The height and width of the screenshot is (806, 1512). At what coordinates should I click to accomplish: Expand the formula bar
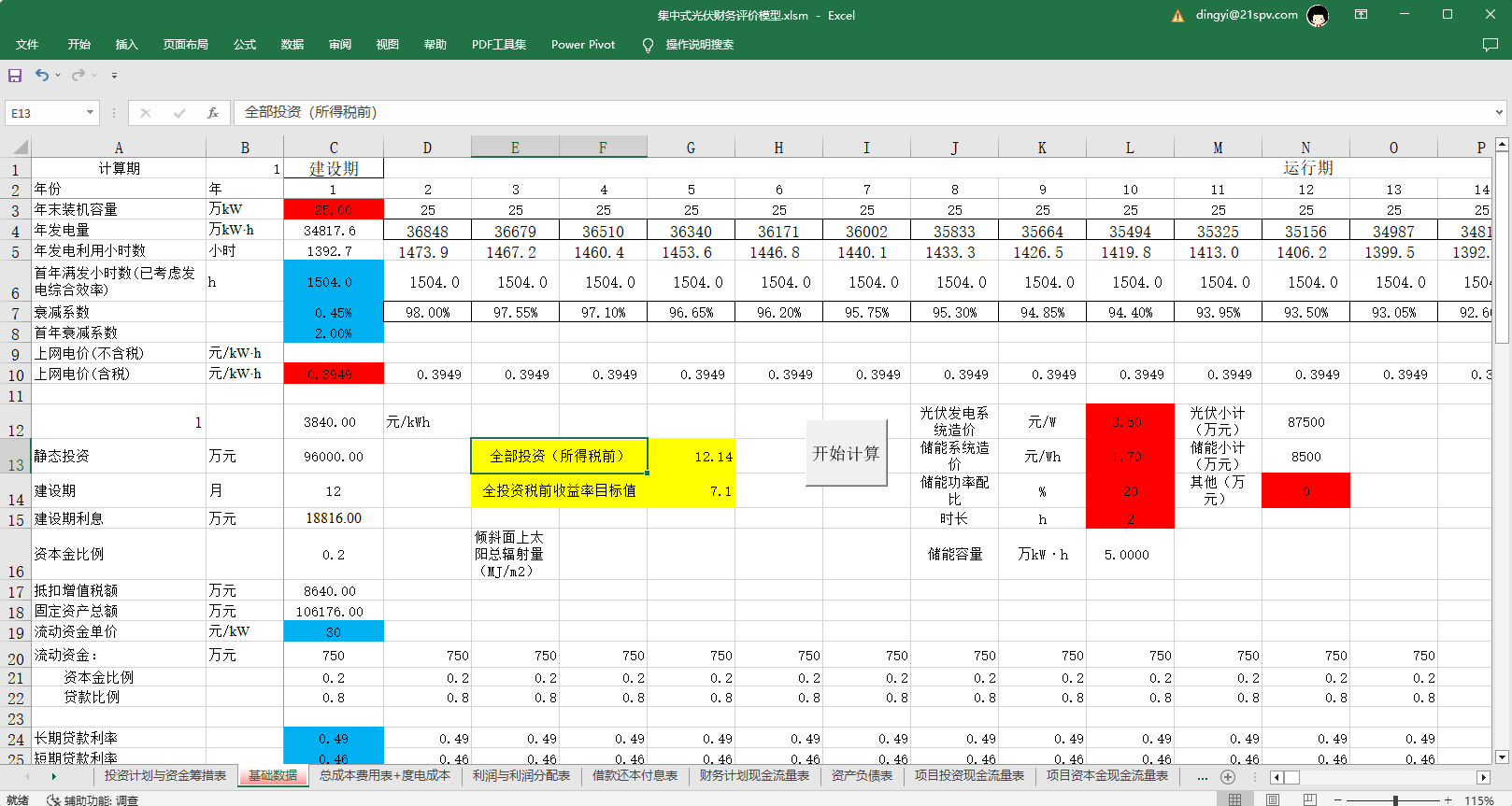pos(1499,112)
